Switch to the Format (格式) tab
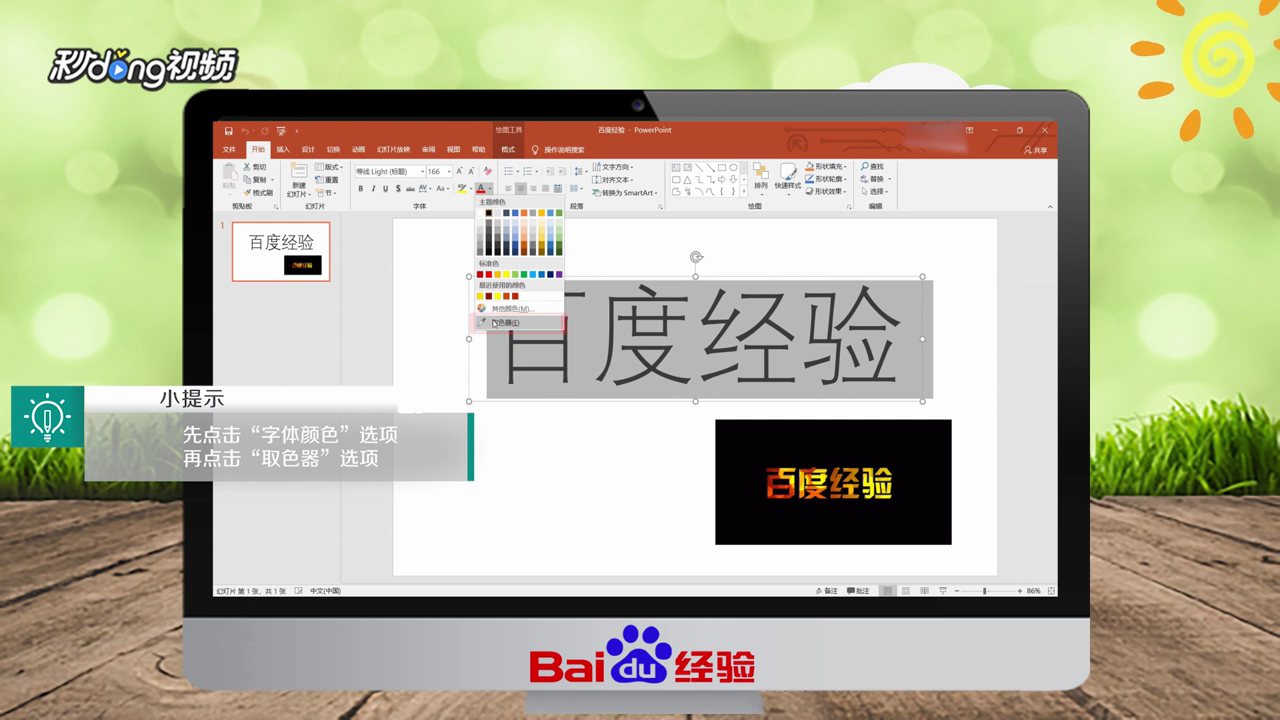Viewport: 1280px width, 720px height. click(508, 149)
